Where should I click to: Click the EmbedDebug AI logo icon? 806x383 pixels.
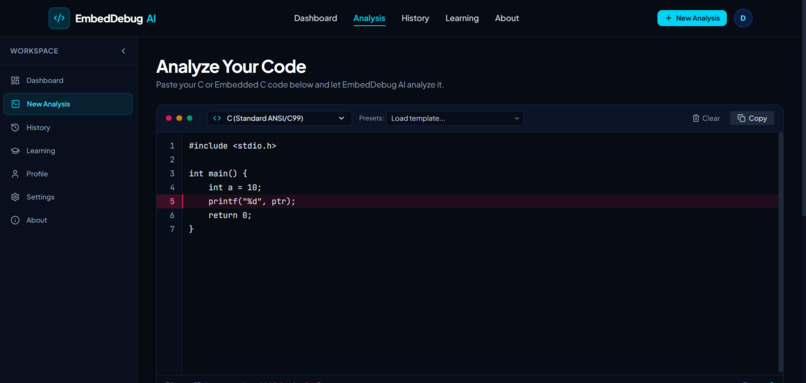59,19
